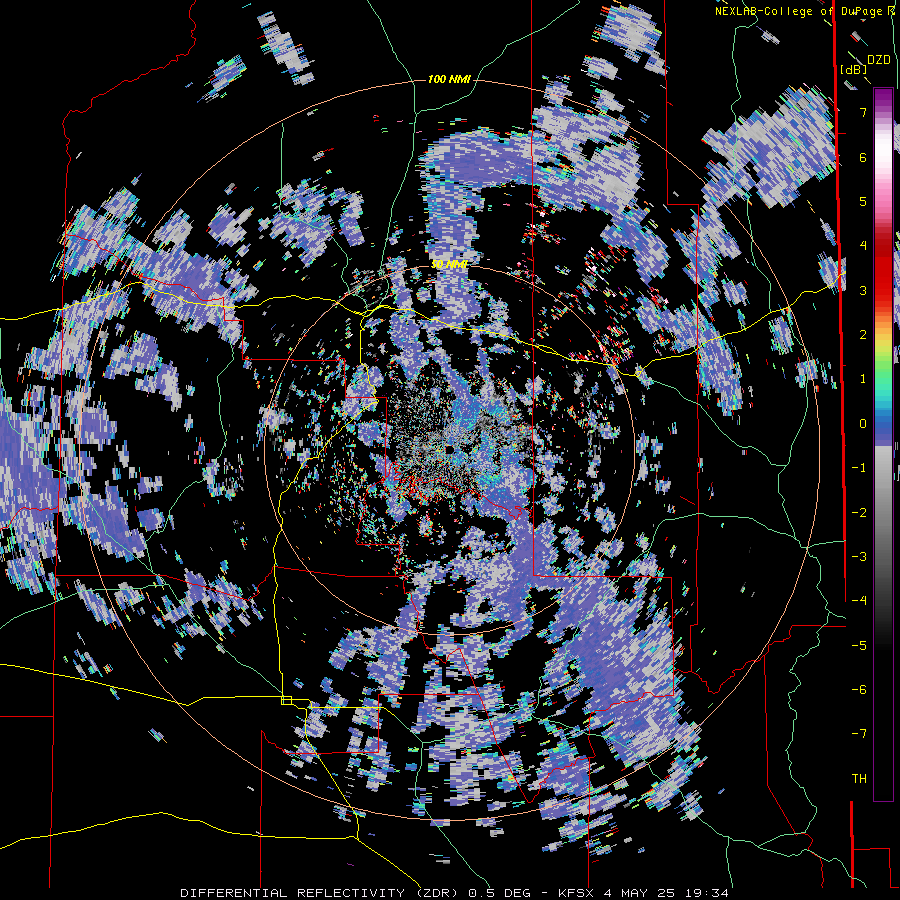Image resolution: width=900 pixels, height=900 pixels.
Task: Select the 1 value on the color scale
Action: pyautogui.click(x=863, y=379)
